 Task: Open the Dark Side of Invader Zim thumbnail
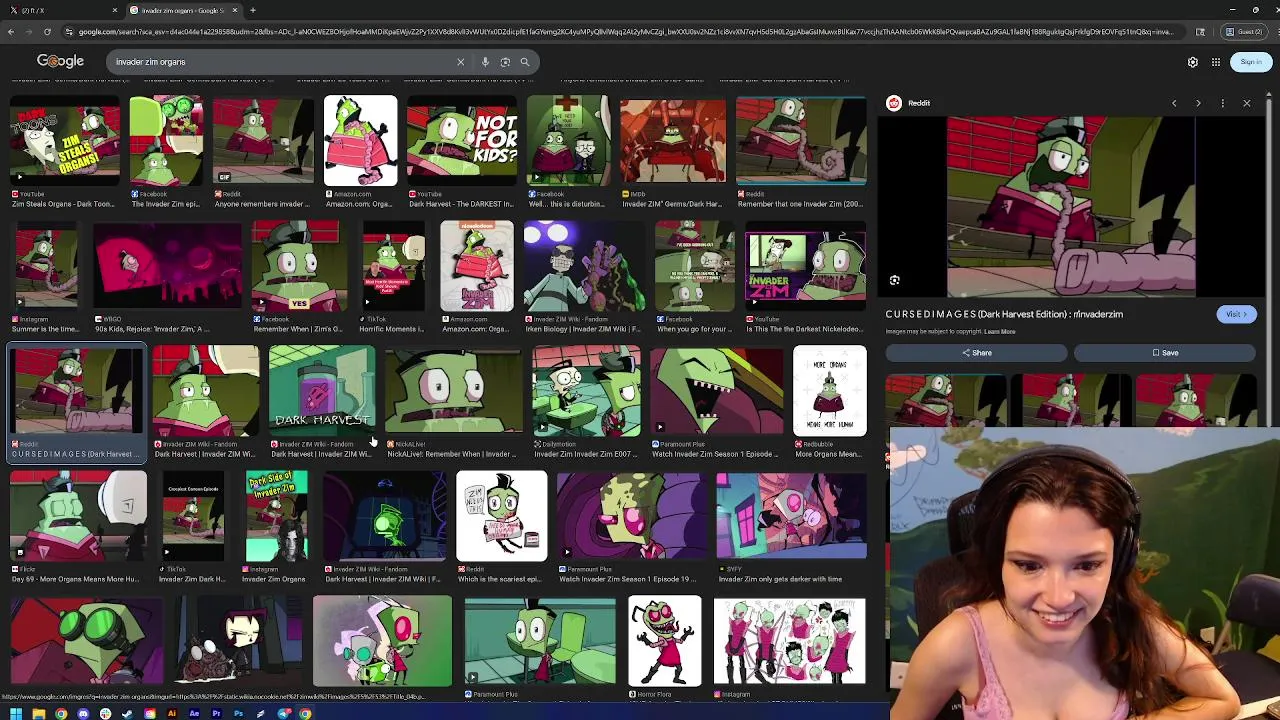[x=277, y=516]
